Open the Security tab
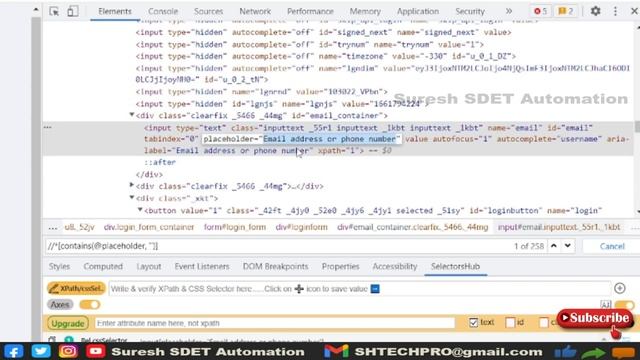Image resolution: width=640 pixels, height=360 pixels. (470, 11)
